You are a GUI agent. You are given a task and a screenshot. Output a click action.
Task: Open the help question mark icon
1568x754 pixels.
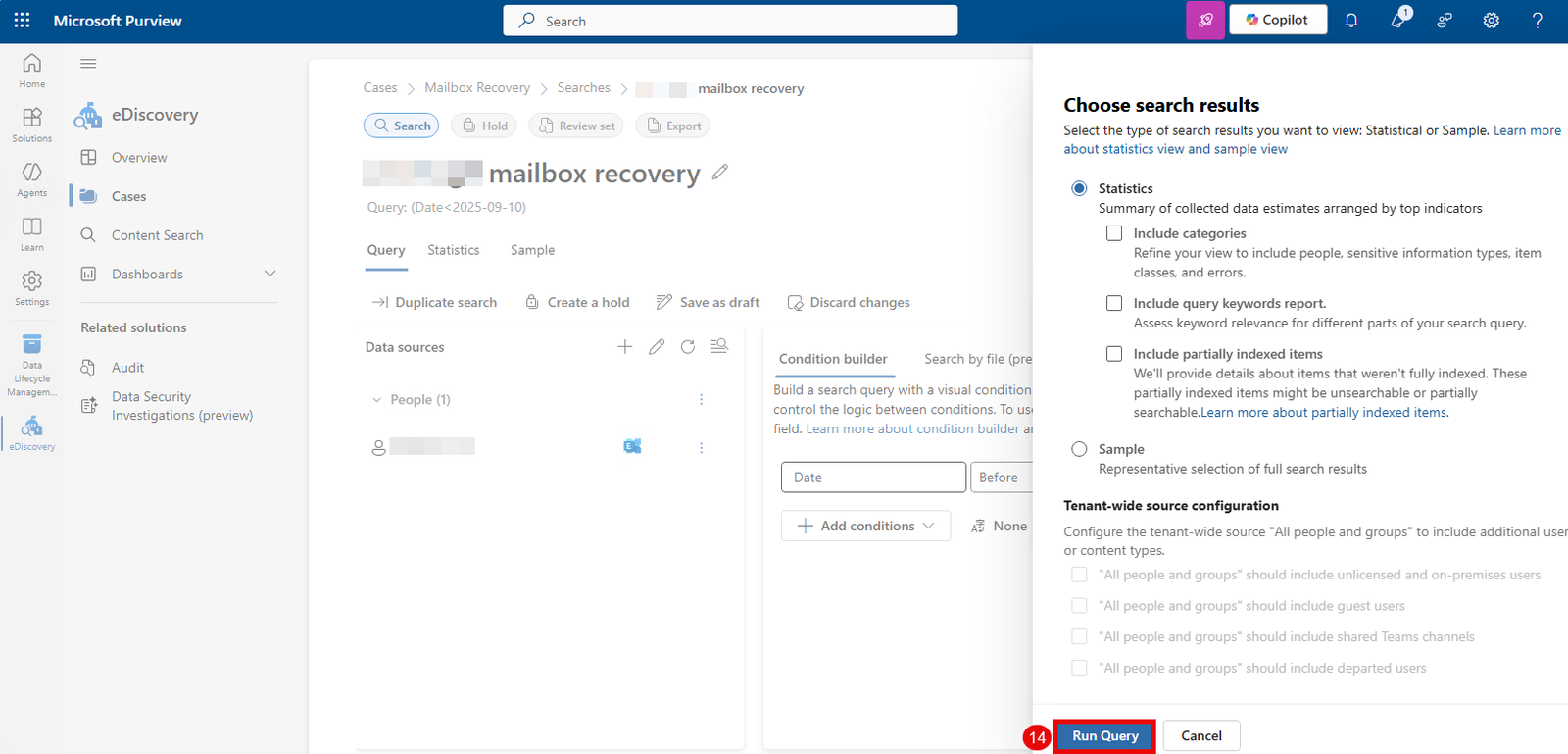coord(1537,21)
